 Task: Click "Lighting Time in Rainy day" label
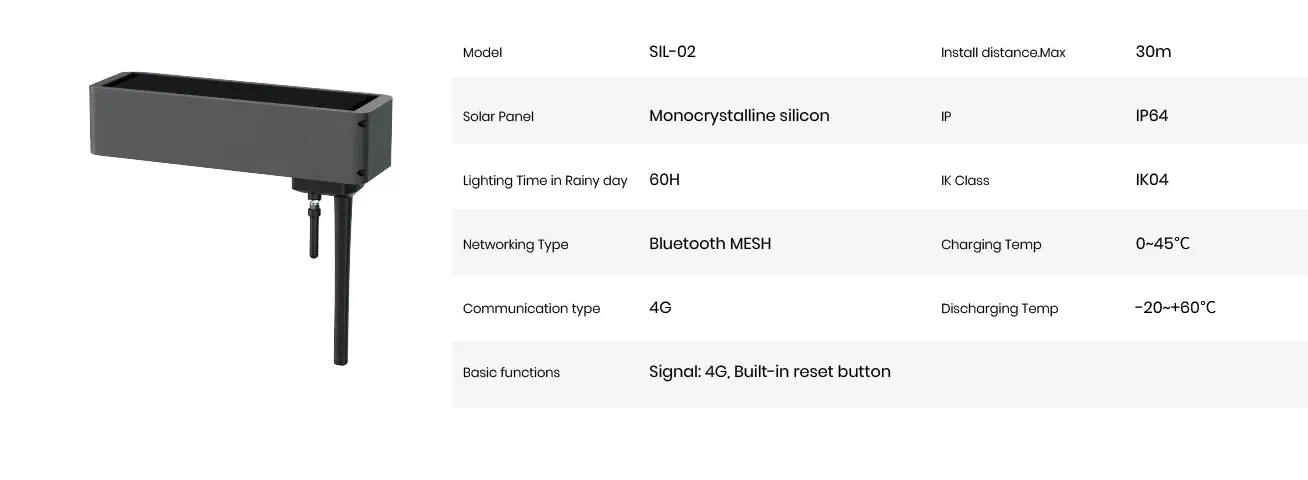[545, 181]
